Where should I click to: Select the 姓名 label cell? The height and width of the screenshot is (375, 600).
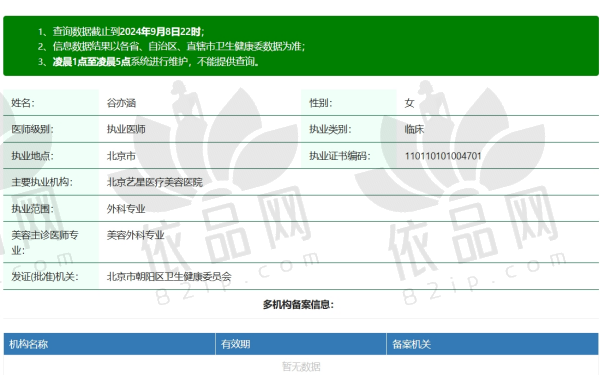(x=51, y=103)
